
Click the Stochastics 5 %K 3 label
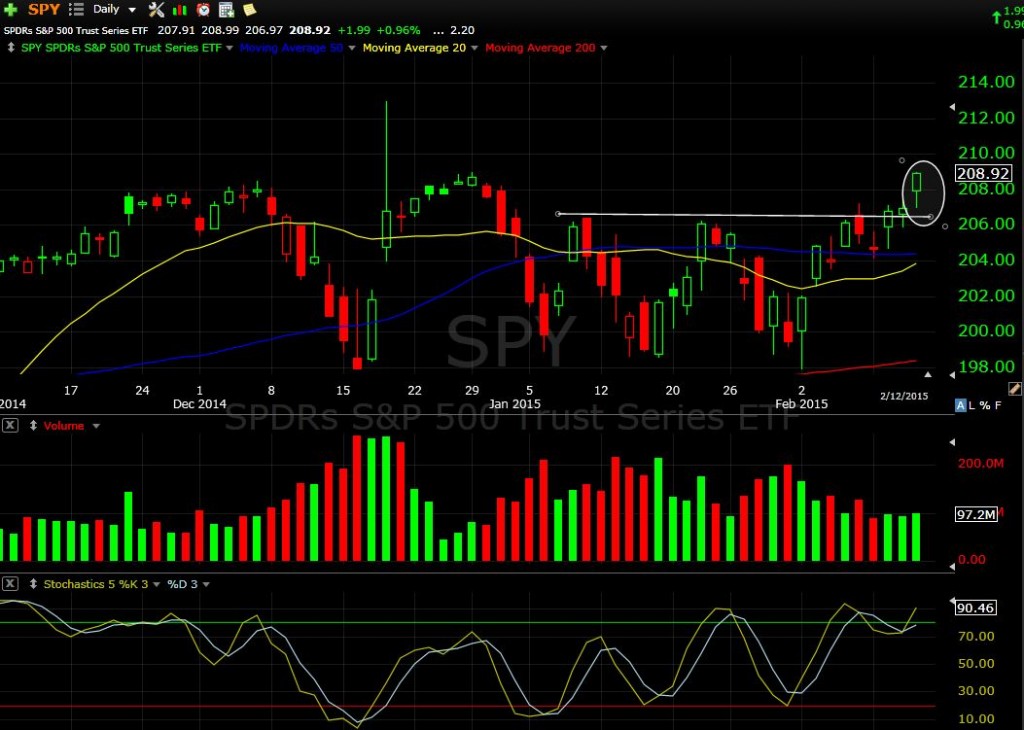click(96, 584)
